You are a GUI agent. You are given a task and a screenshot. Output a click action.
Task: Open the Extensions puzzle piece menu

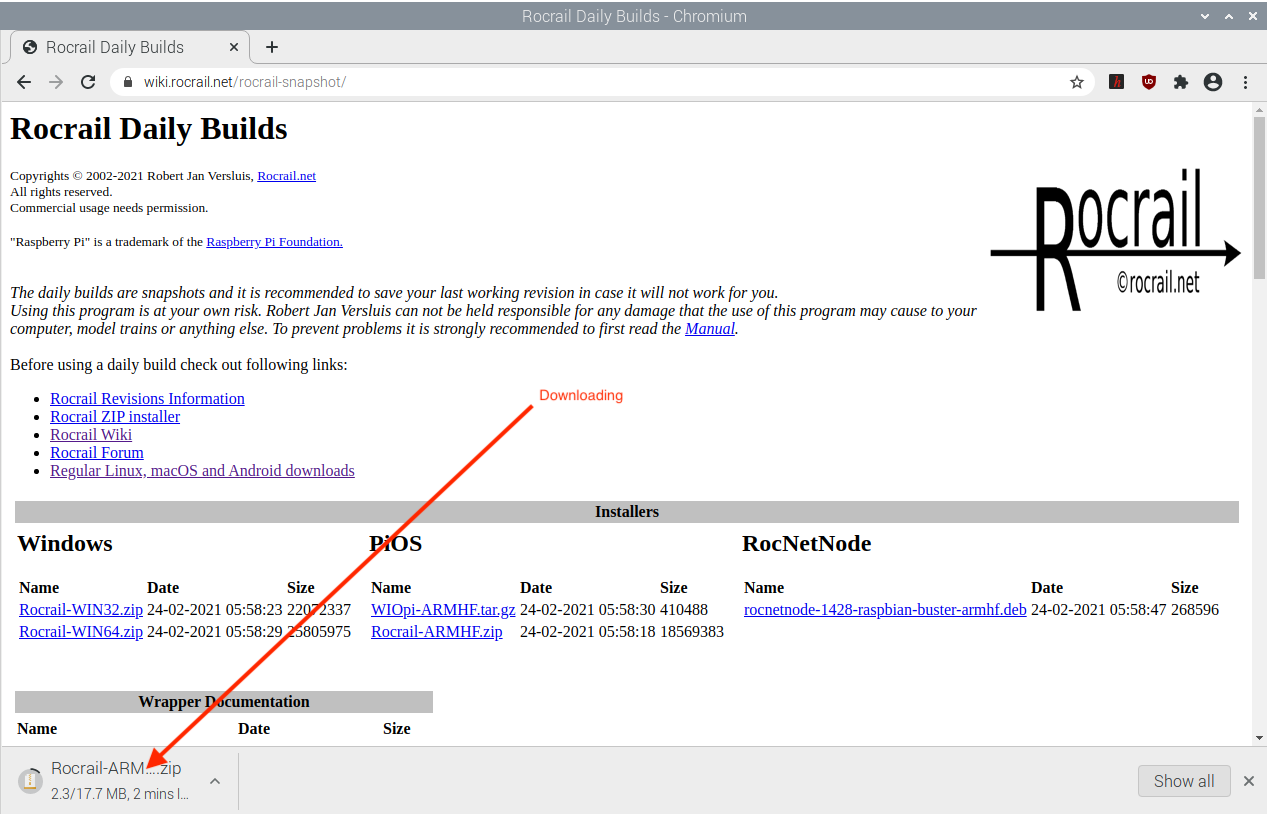[x=1181, y=82]
